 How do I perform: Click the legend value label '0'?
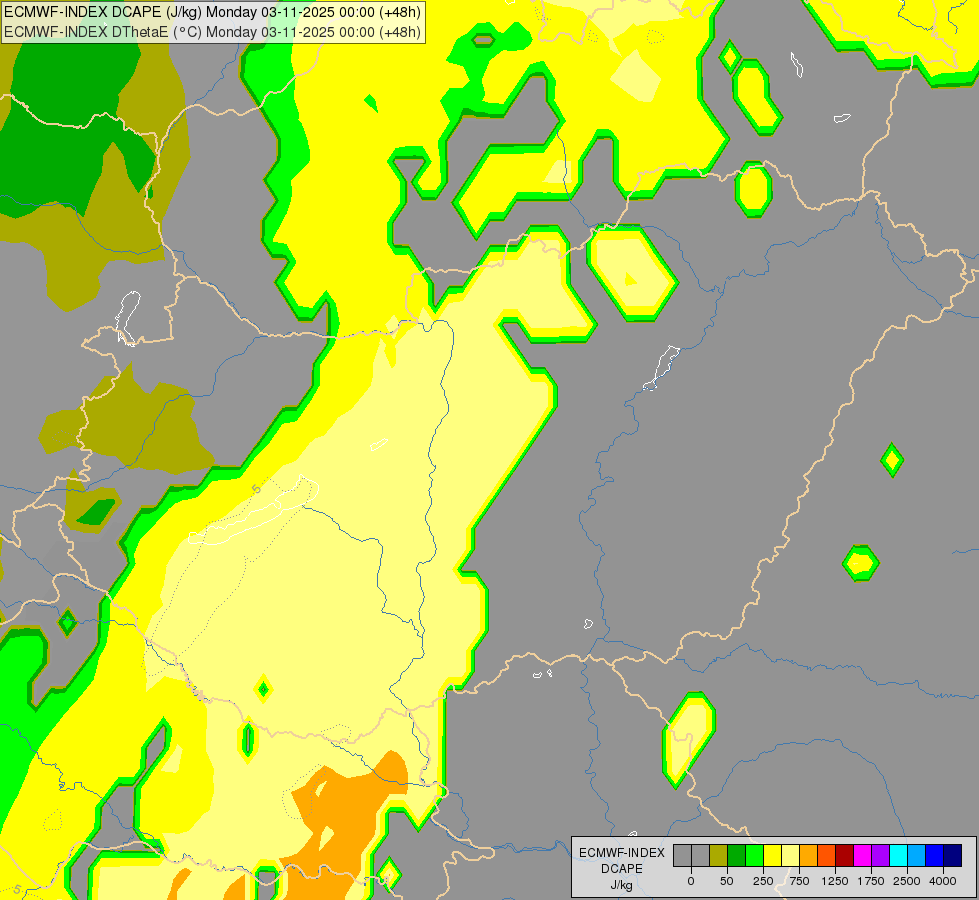coord(691,881)
